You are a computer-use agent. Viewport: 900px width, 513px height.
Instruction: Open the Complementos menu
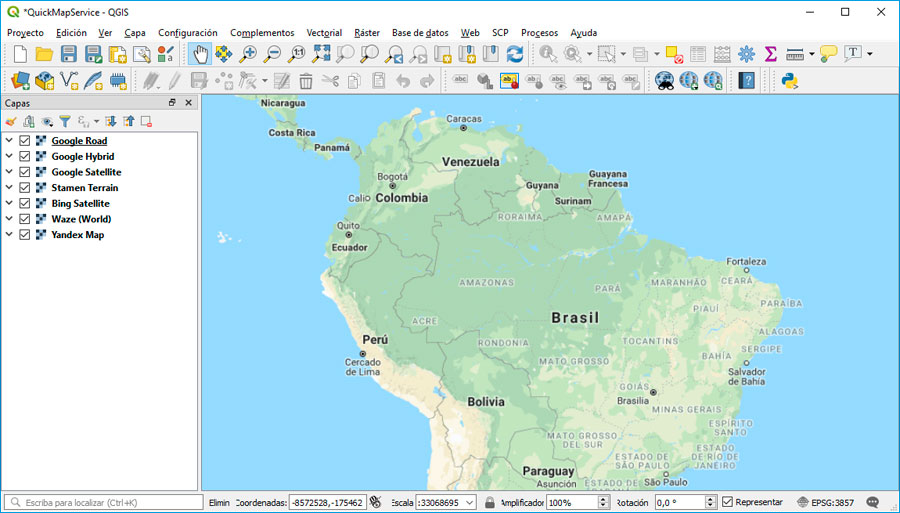262,33
